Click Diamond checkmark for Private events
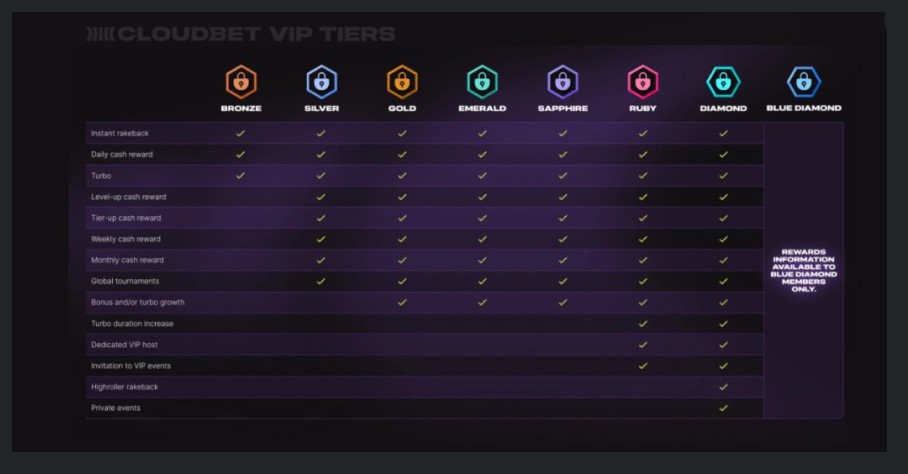This screenshot has width=908, height=474. click(x=723, y=408)
